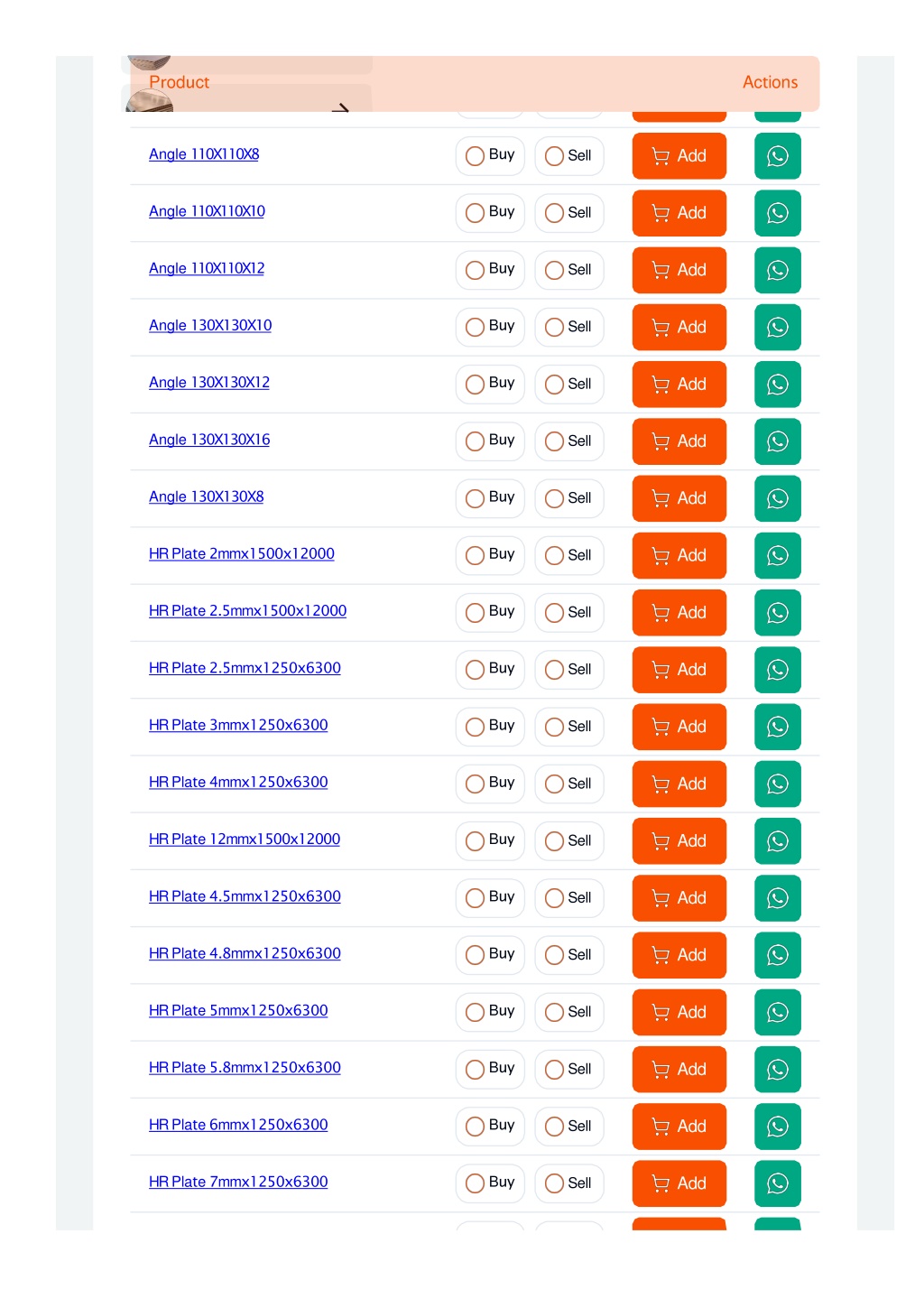Open WhatsApp chat for Angle 110X110X8
The image size is (924, 1308).
pos(777,156)
